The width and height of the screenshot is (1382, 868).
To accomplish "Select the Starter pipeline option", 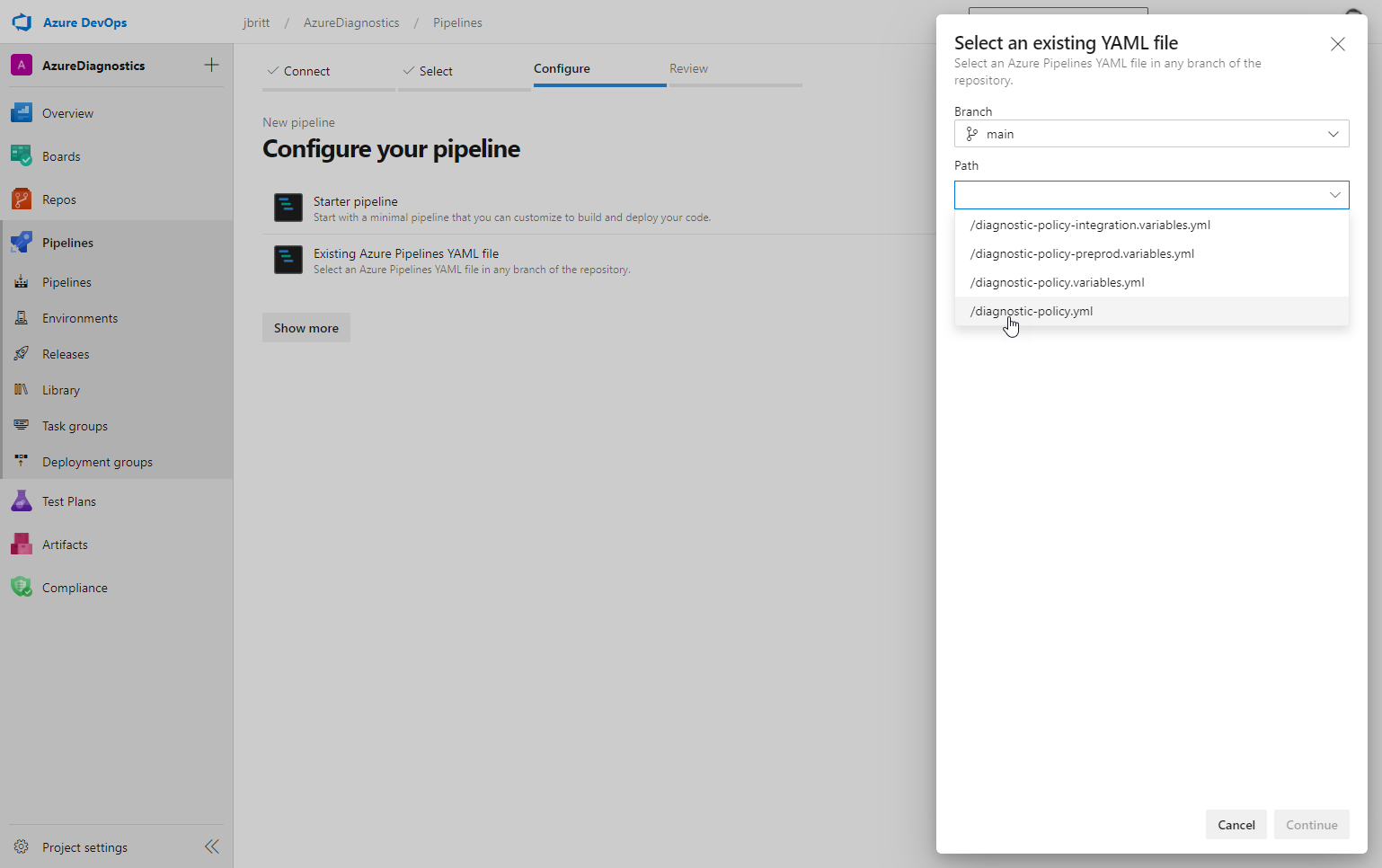I will tap(599, 208).
